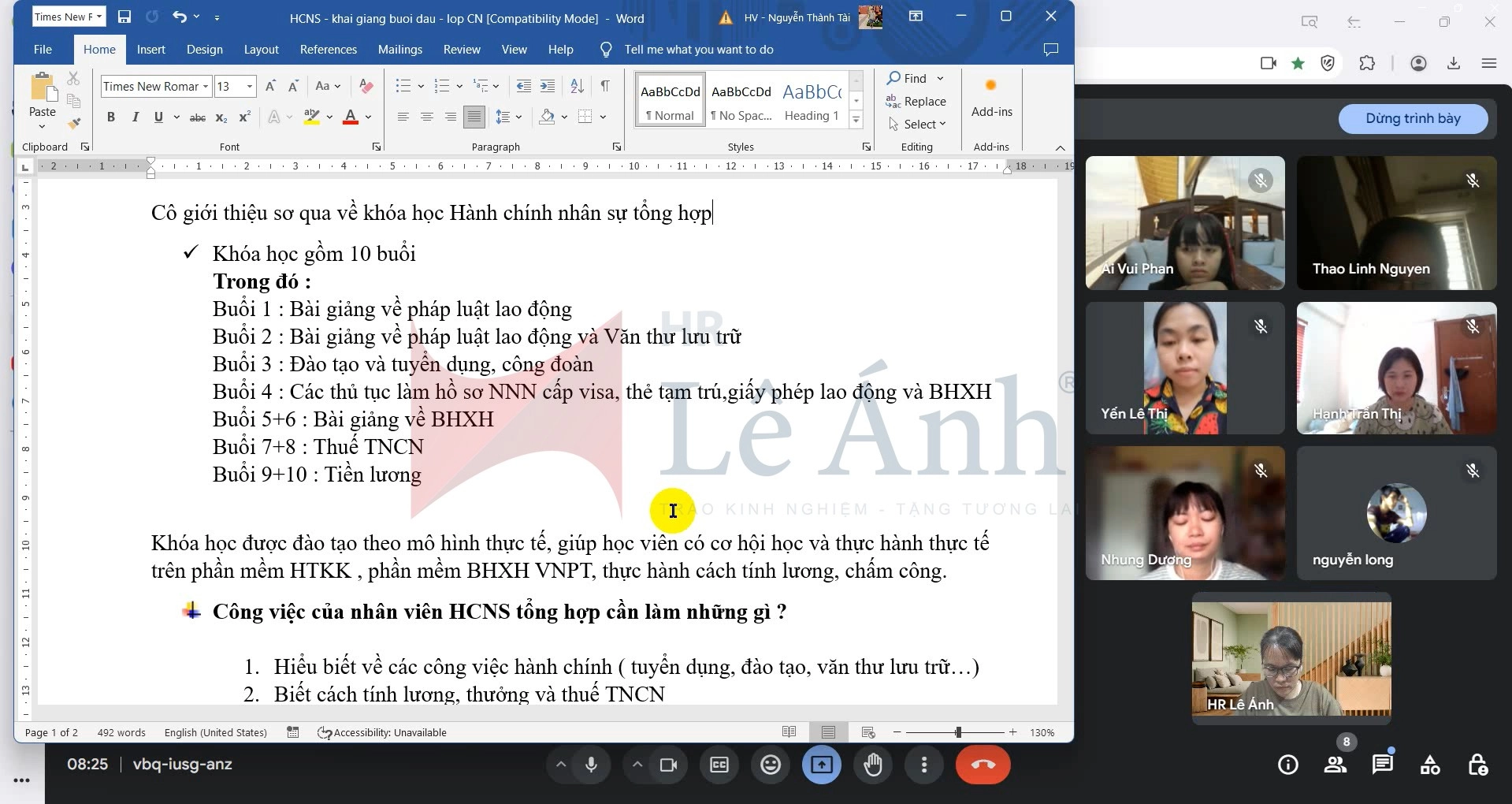Show paragraph marks with pilcrow icon
The width and height of the screenshot is (1512, 804).
(605, 86)
